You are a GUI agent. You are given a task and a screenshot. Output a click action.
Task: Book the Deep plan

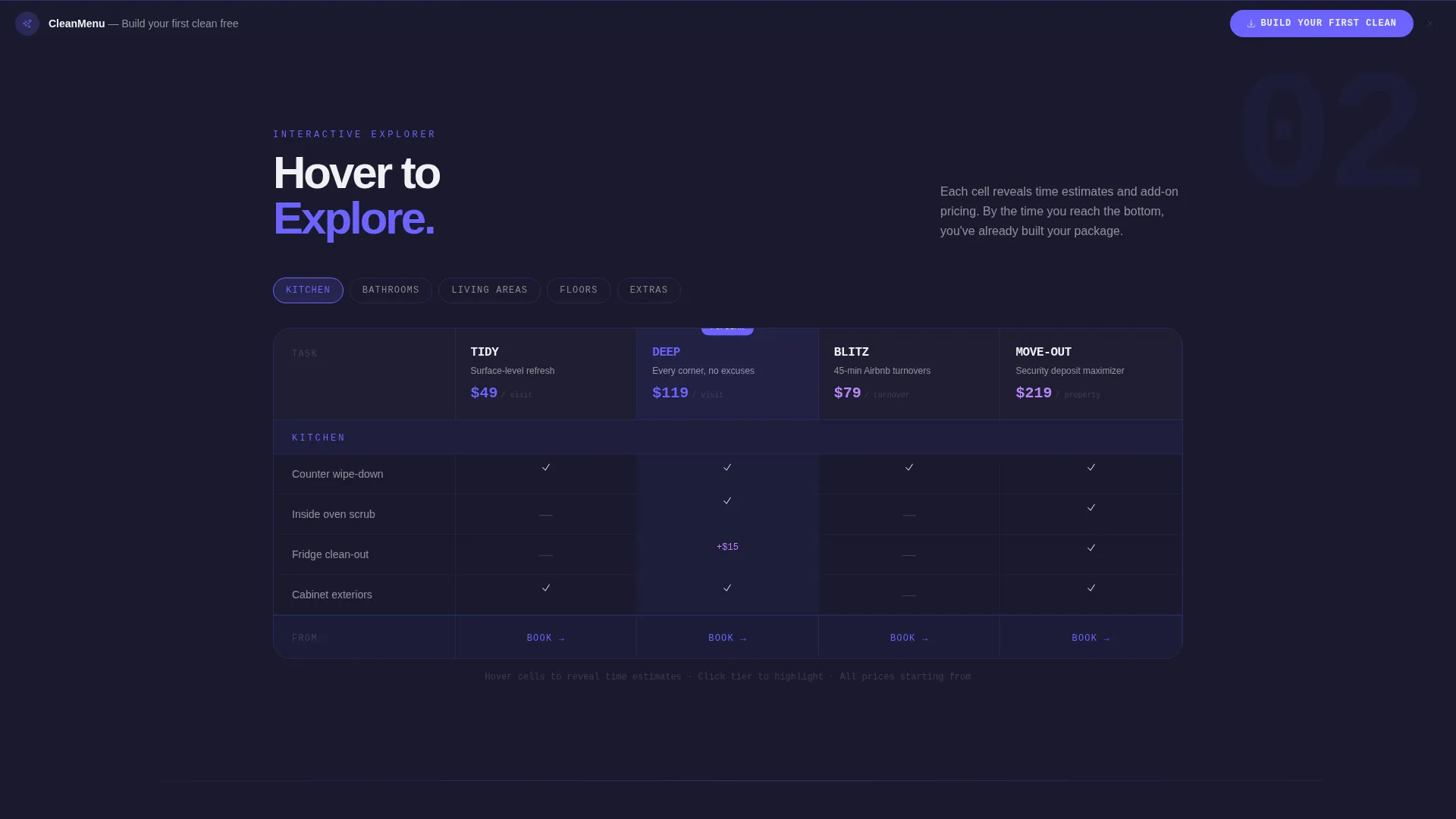[727, 639]
